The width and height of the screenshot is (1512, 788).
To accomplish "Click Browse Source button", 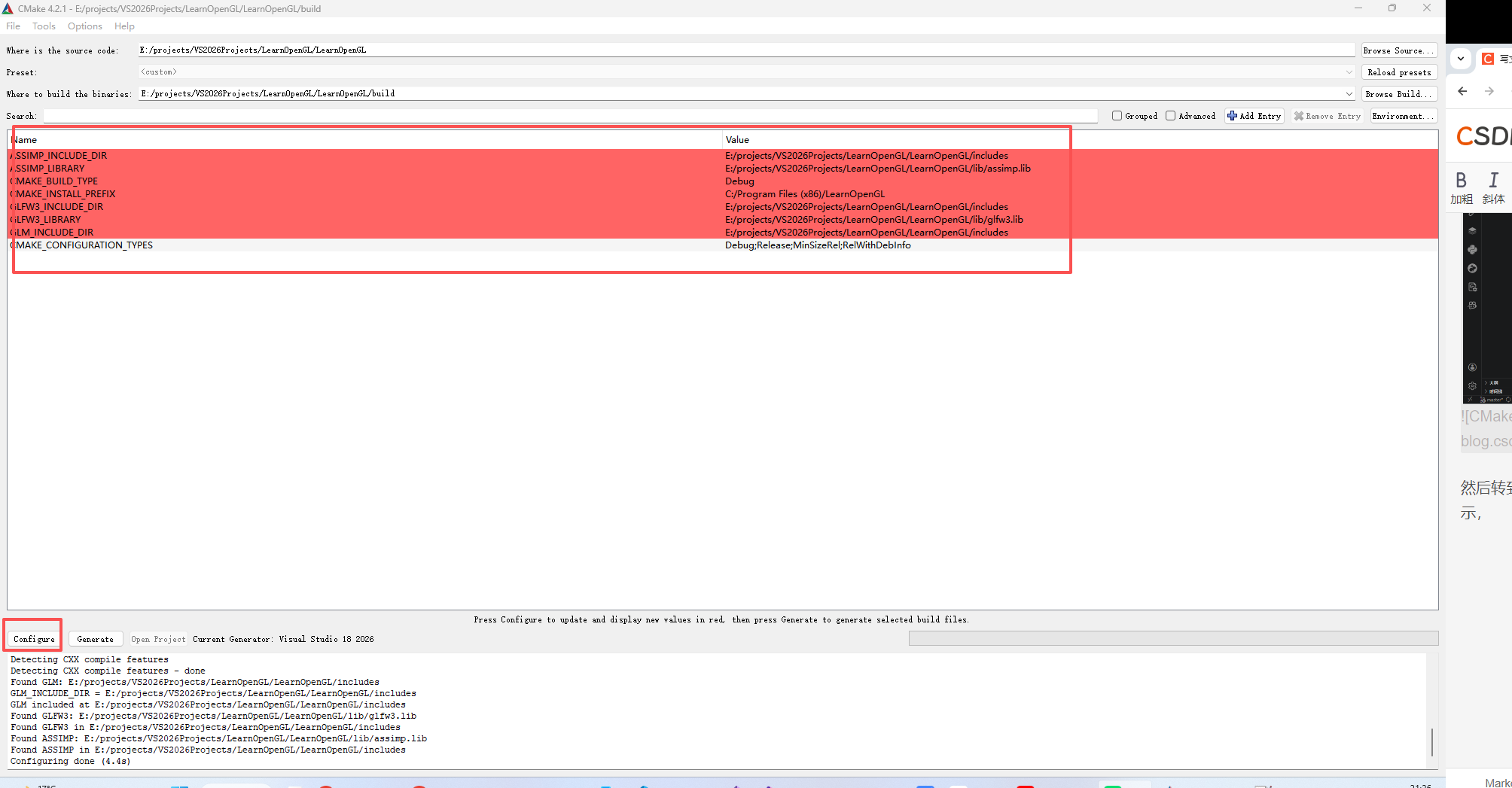I will pyautogui.click(x=1399, y=50).
